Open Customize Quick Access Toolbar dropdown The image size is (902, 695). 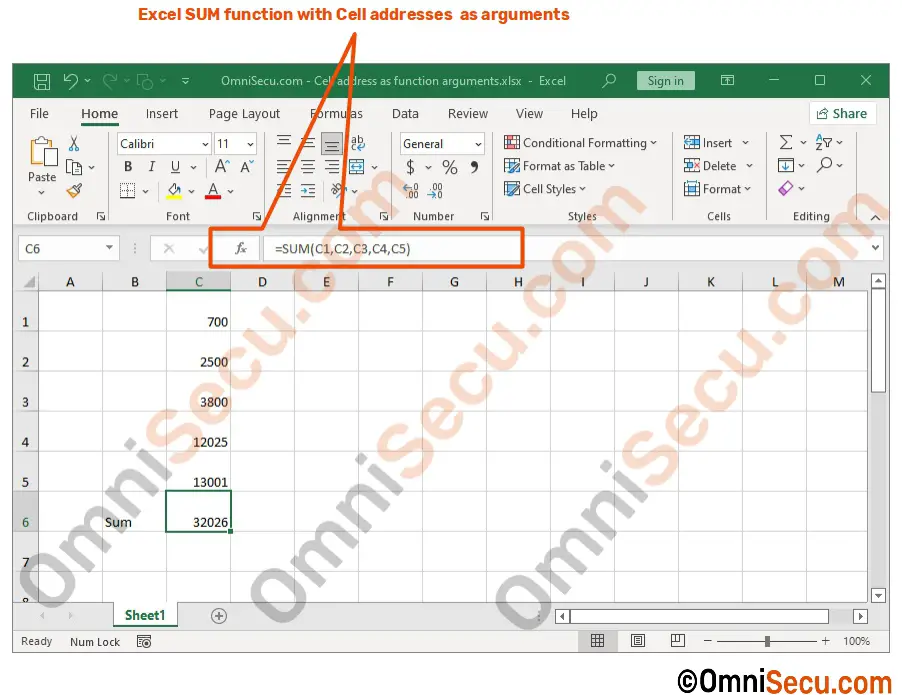pyautogui.click(x=185, y=81)
